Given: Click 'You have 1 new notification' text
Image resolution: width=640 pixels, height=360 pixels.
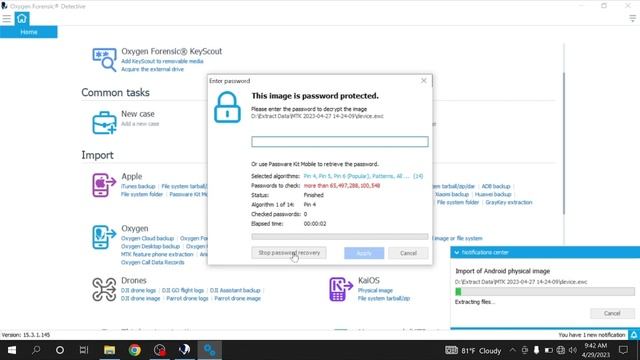Looking at the screenshot, I should tap(591, 335).
